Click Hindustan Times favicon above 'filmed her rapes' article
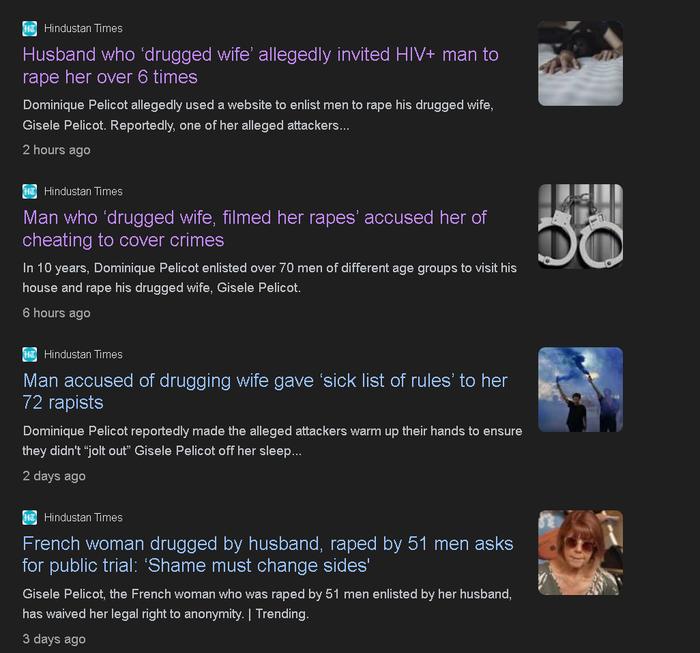The width and height of the screenshot is (700, 653). click(29, 191)
